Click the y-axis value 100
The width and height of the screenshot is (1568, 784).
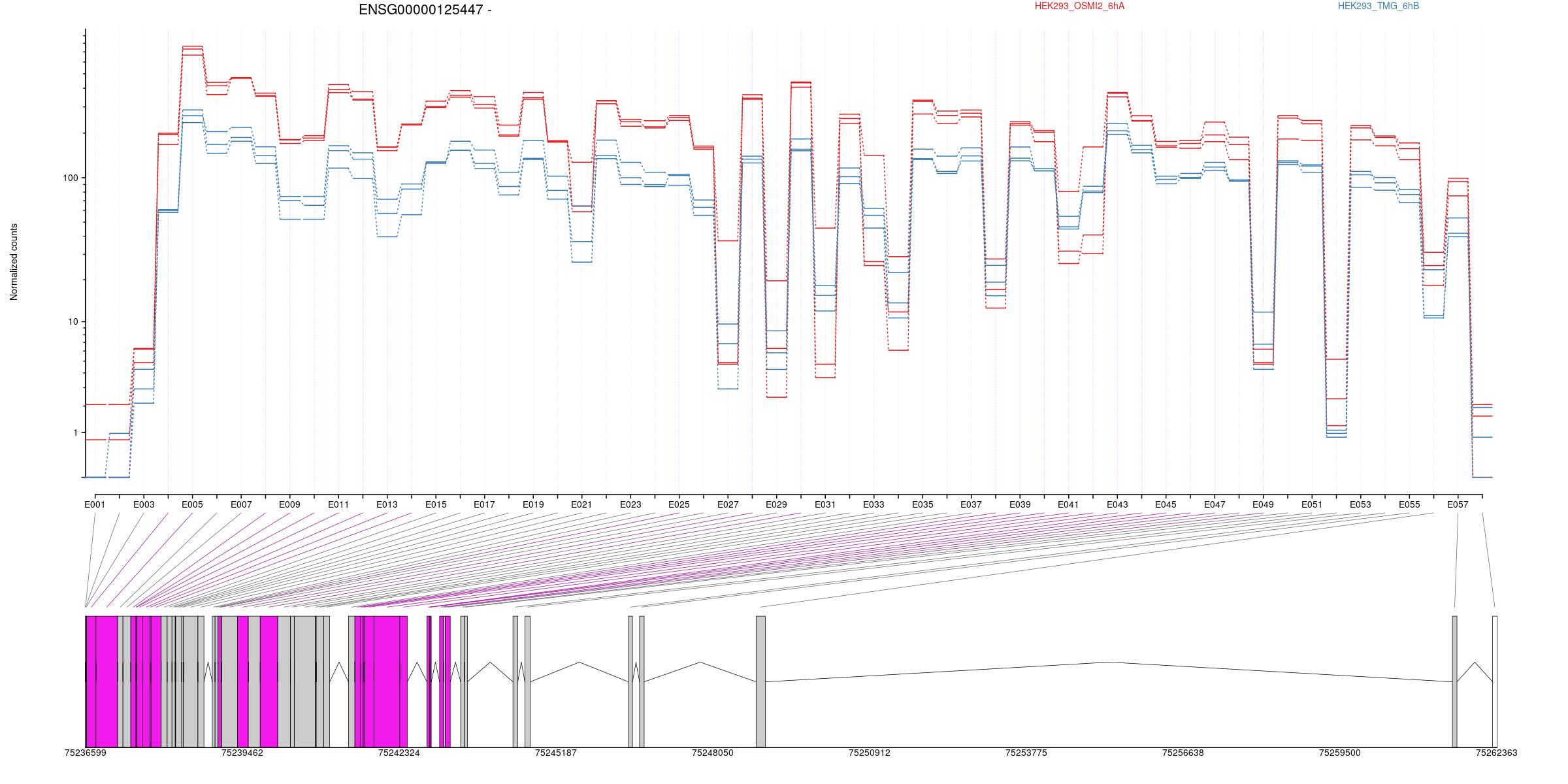(x=70, y=178)
